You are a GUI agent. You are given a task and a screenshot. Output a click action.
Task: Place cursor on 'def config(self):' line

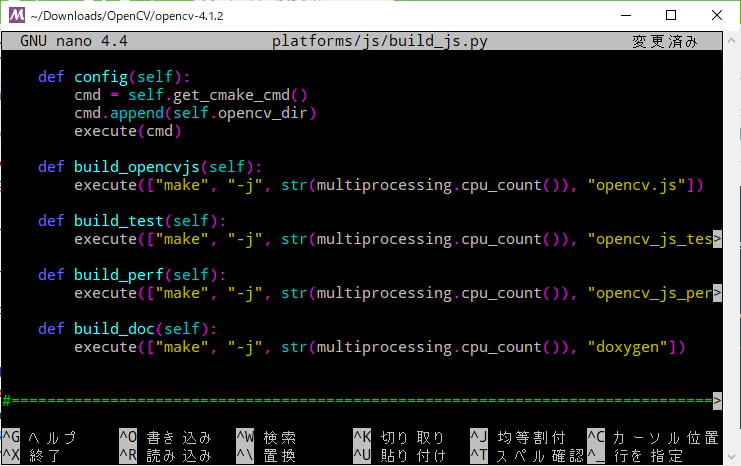[x=113, y=77]
